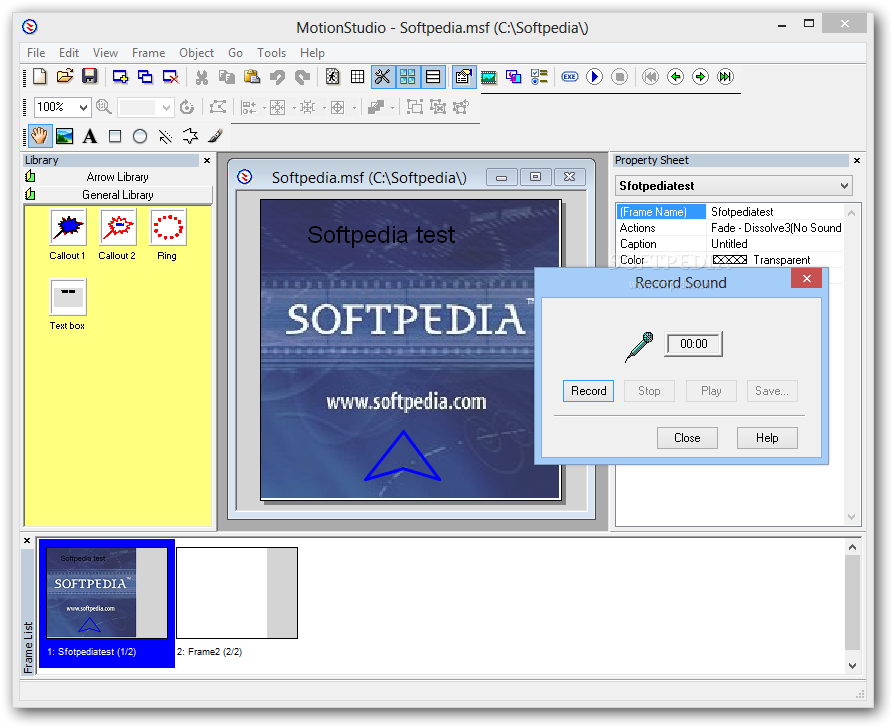The height and width of the screenshot is (728, 894).
Task: Close the Library panel with its X
Action: [207, 161]
